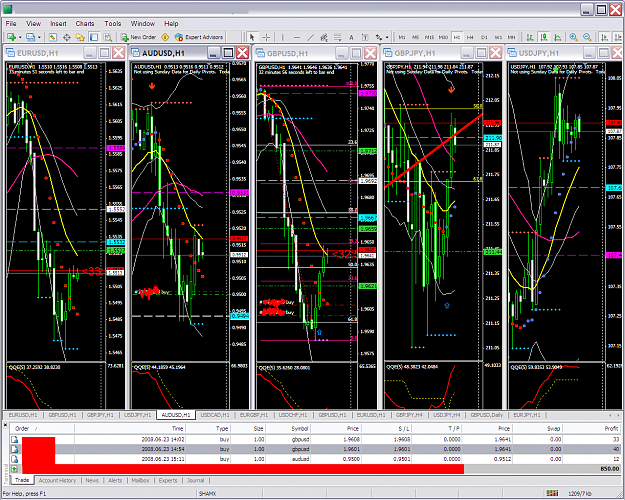Sort orders by Symbol column header
The height and width of the screenshot is (500, 625).
click(x=287, y=429)
